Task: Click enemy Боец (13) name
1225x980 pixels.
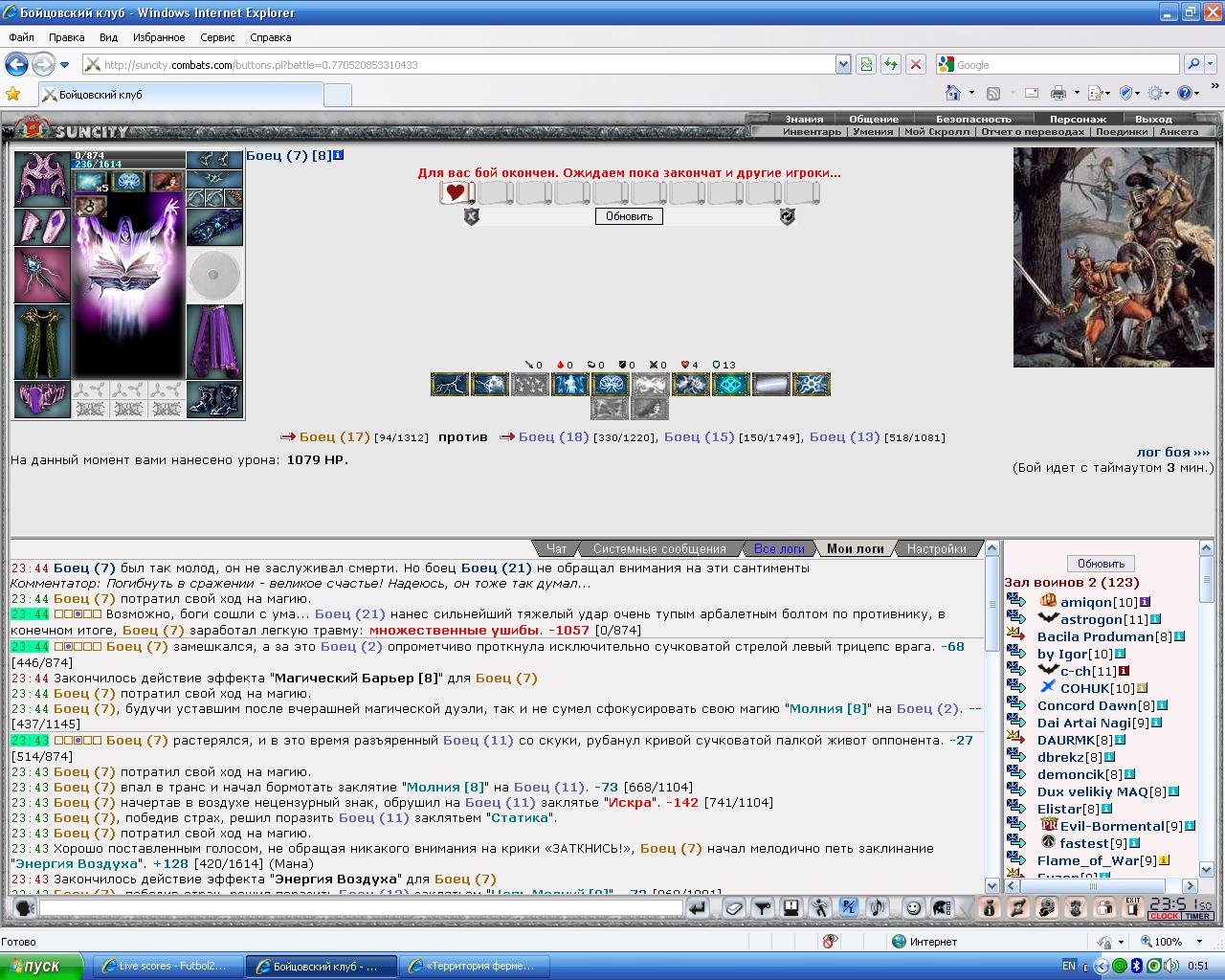Action: click(844, 436)
